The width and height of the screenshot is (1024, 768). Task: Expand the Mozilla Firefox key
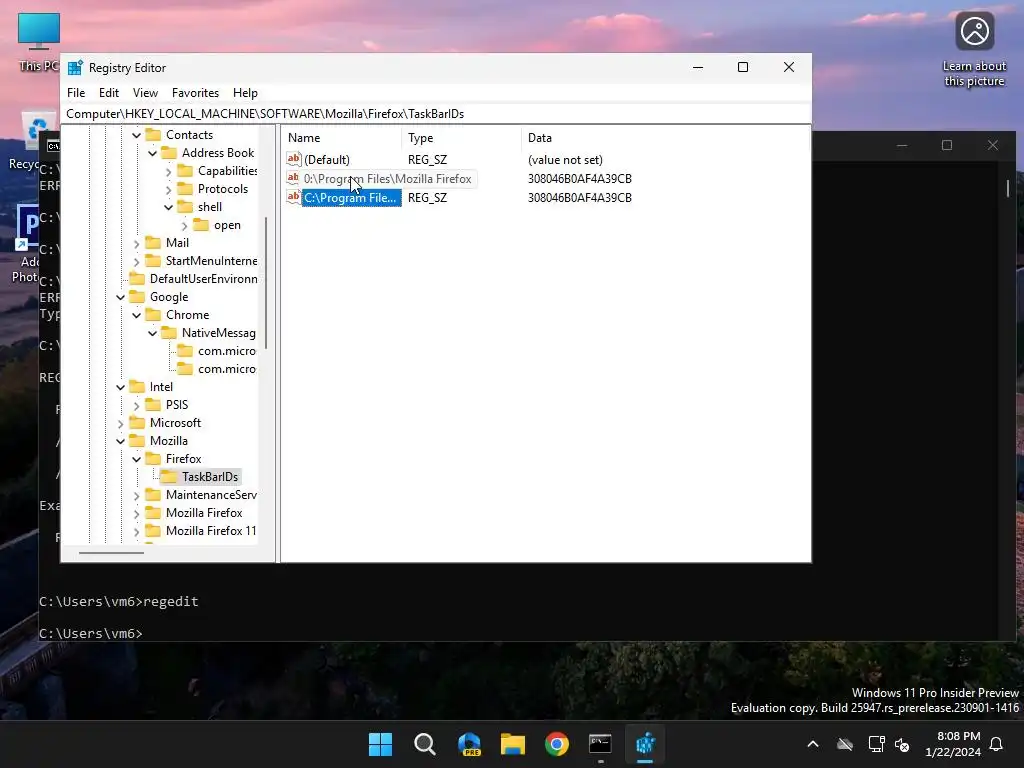point(136,513)
